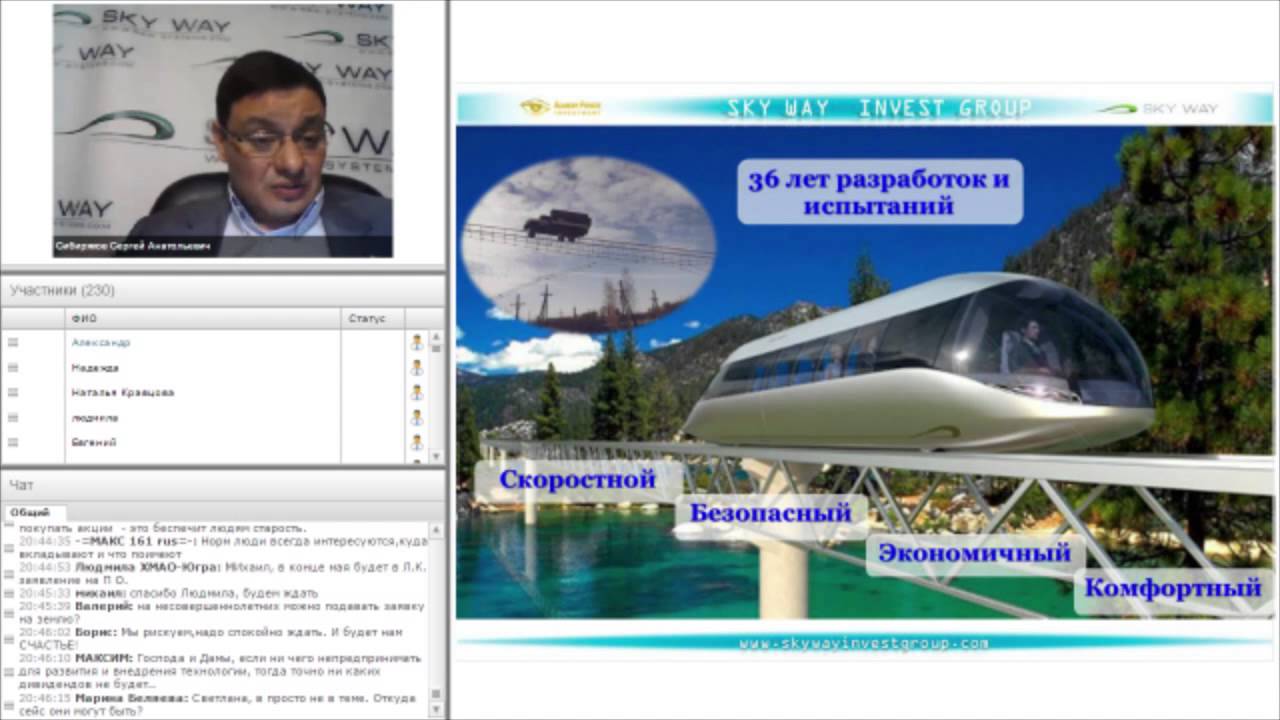Viewport: 1280px width, 720px height.
Task: Sort participants by the ФИО column header
Action: point(203,319)
